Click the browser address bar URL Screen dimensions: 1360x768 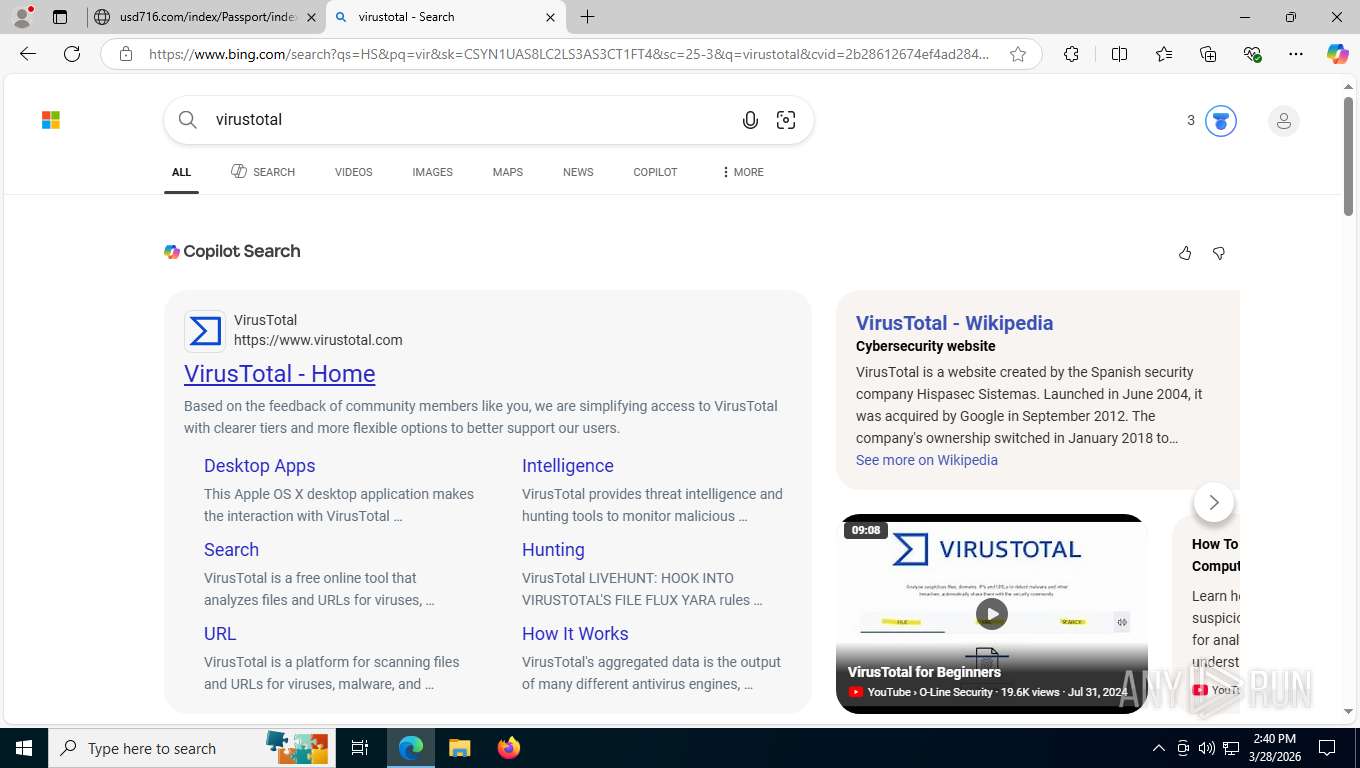pos(570,54)
